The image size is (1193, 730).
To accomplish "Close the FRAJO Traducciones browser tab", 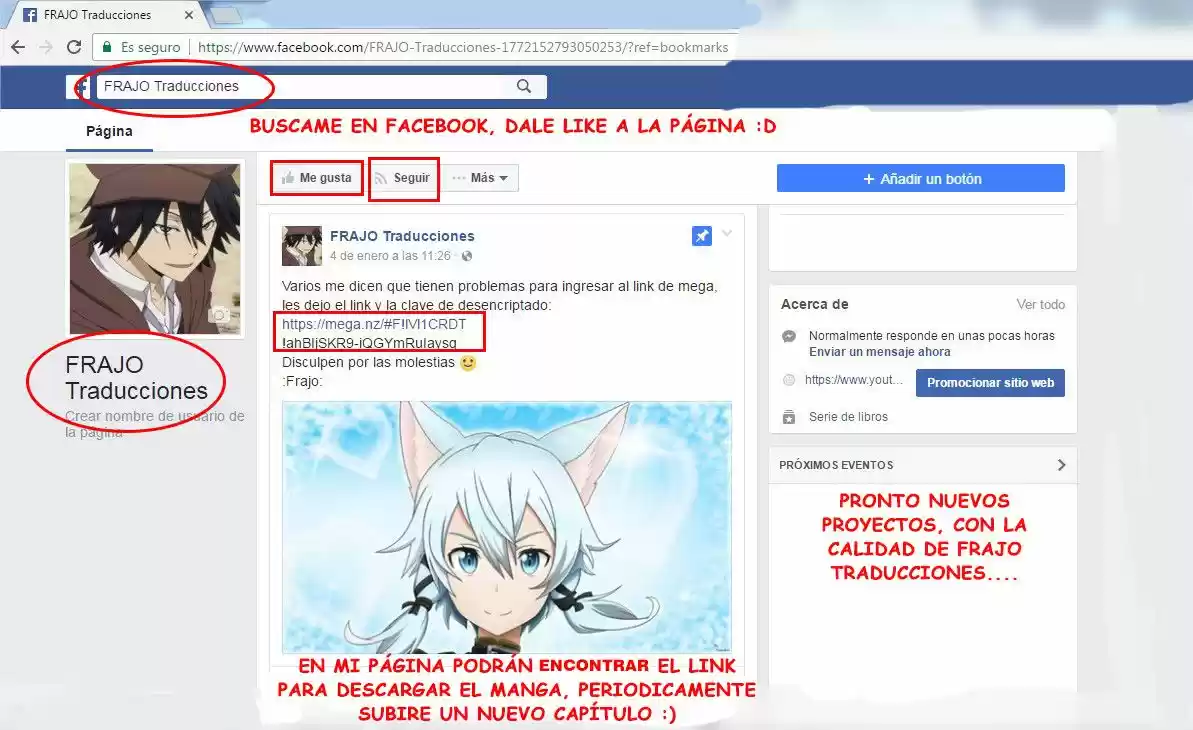I will [189, 14].
